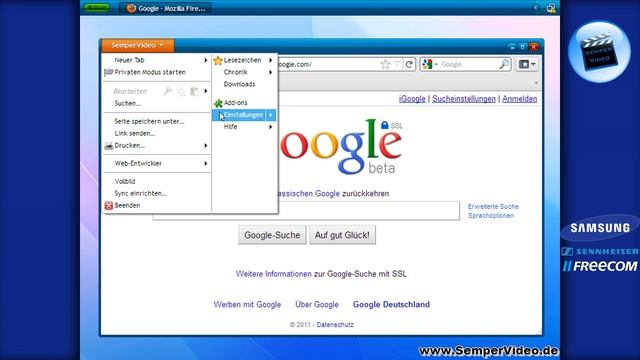Open Sprachoptionen link
Image resolution: width=640 pixels, height=360 pixels.
click(x=491, y=216)
